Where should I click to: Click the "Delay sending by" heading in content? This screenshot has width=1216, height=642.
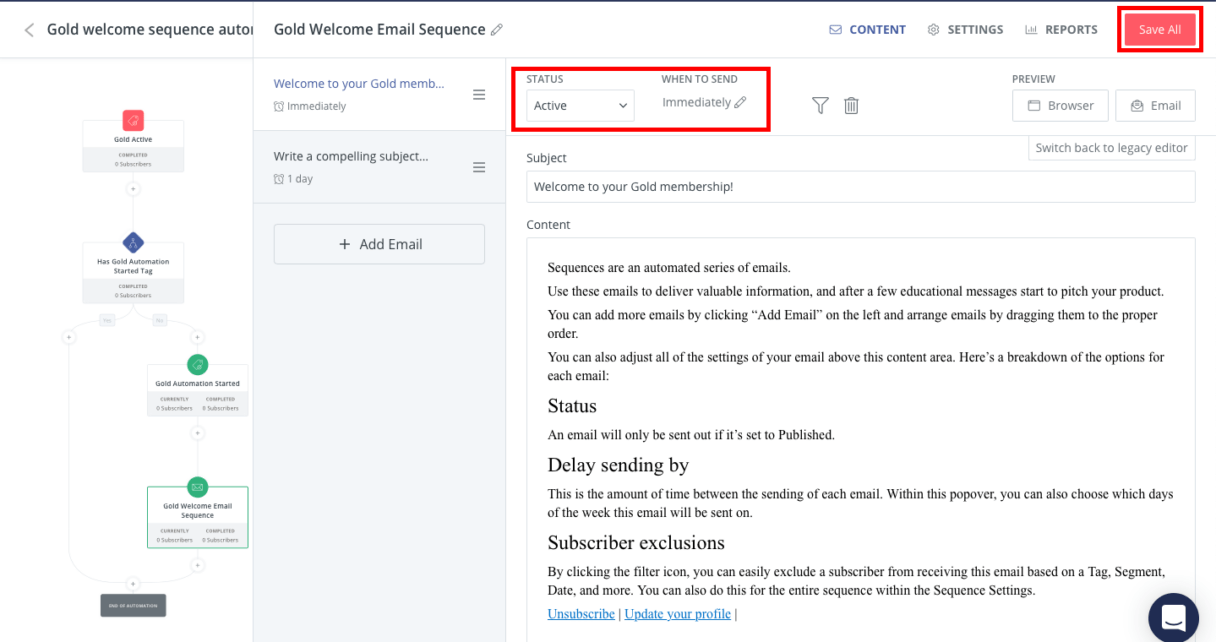pos(618,465)
